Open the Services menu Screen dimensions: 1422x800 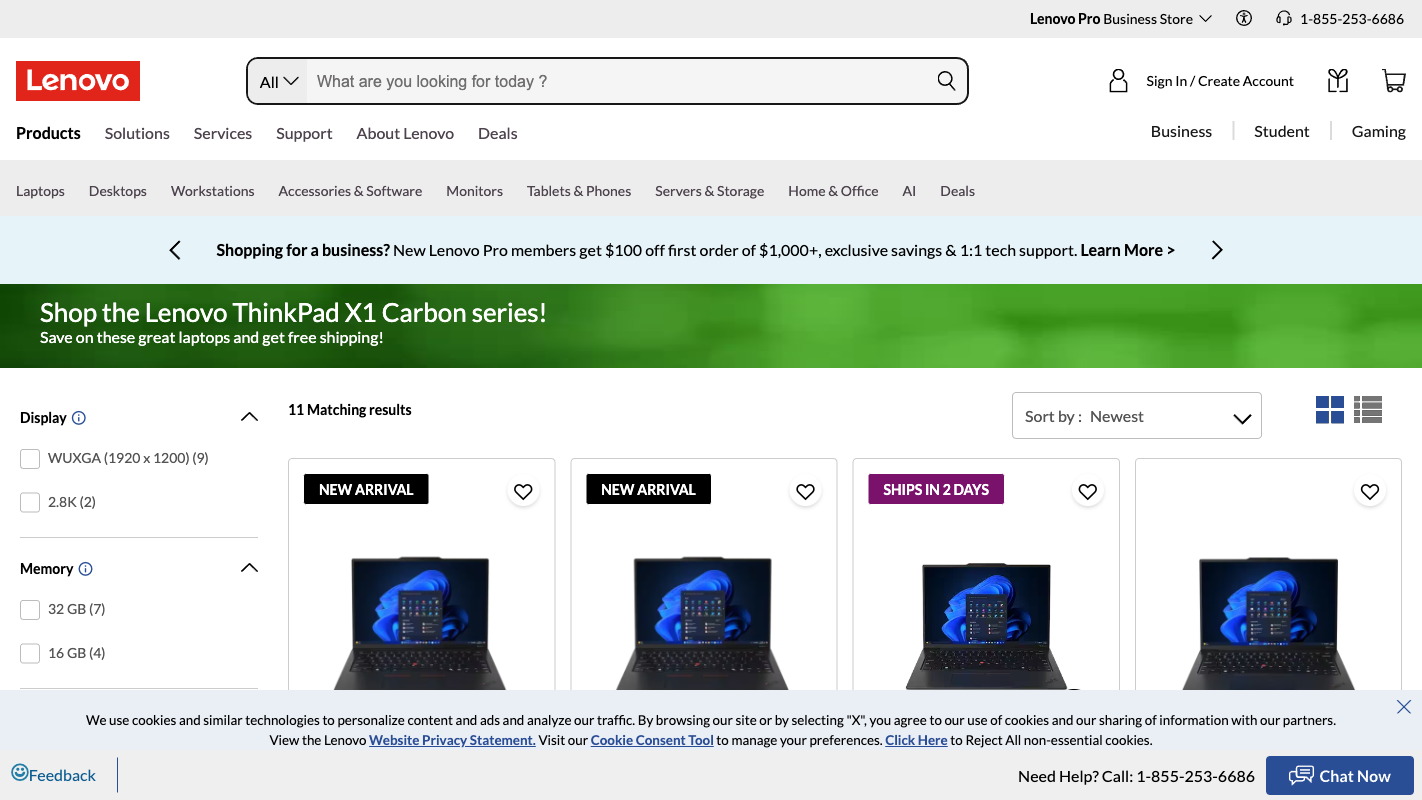point(223,133)
